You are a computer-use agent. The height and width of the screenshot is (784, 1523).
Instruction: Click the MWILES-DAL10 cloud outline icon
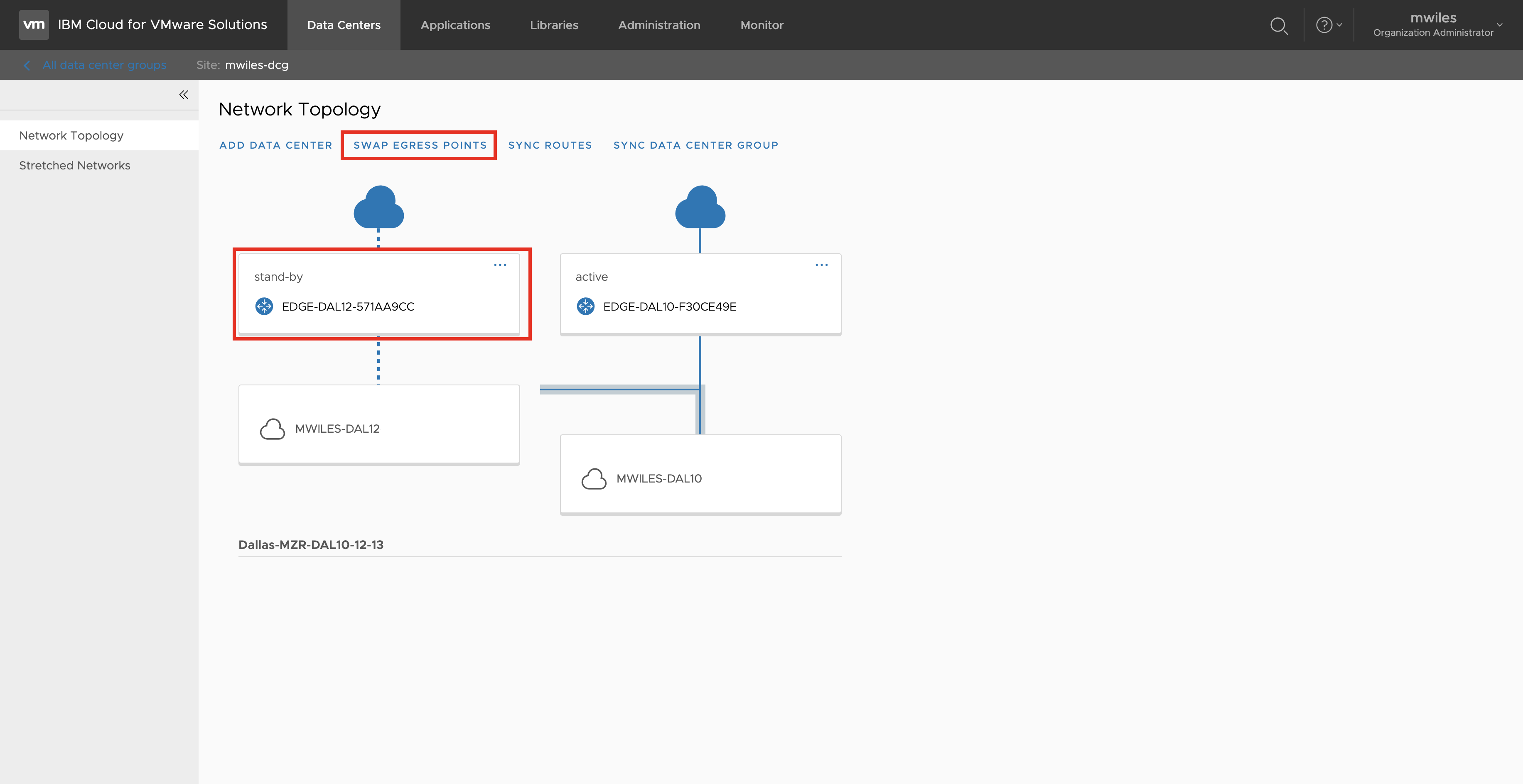click(x=594, y=478)
